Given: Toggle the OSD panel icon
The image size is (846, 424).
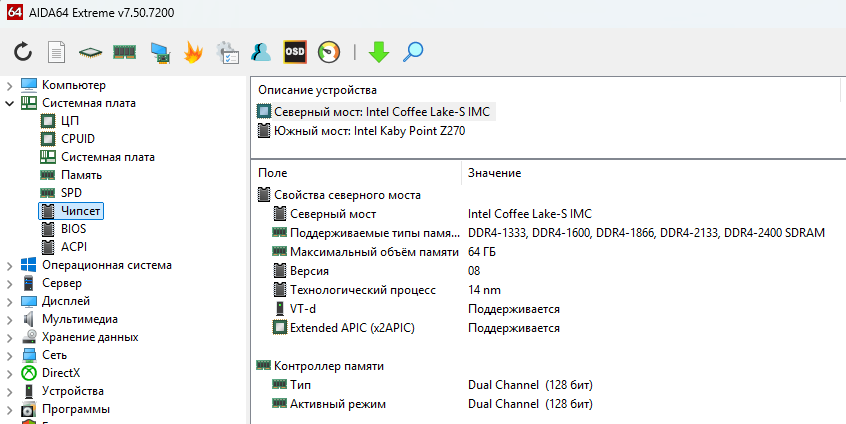Looking at the screenshot, I should click(x=295, y=52).
